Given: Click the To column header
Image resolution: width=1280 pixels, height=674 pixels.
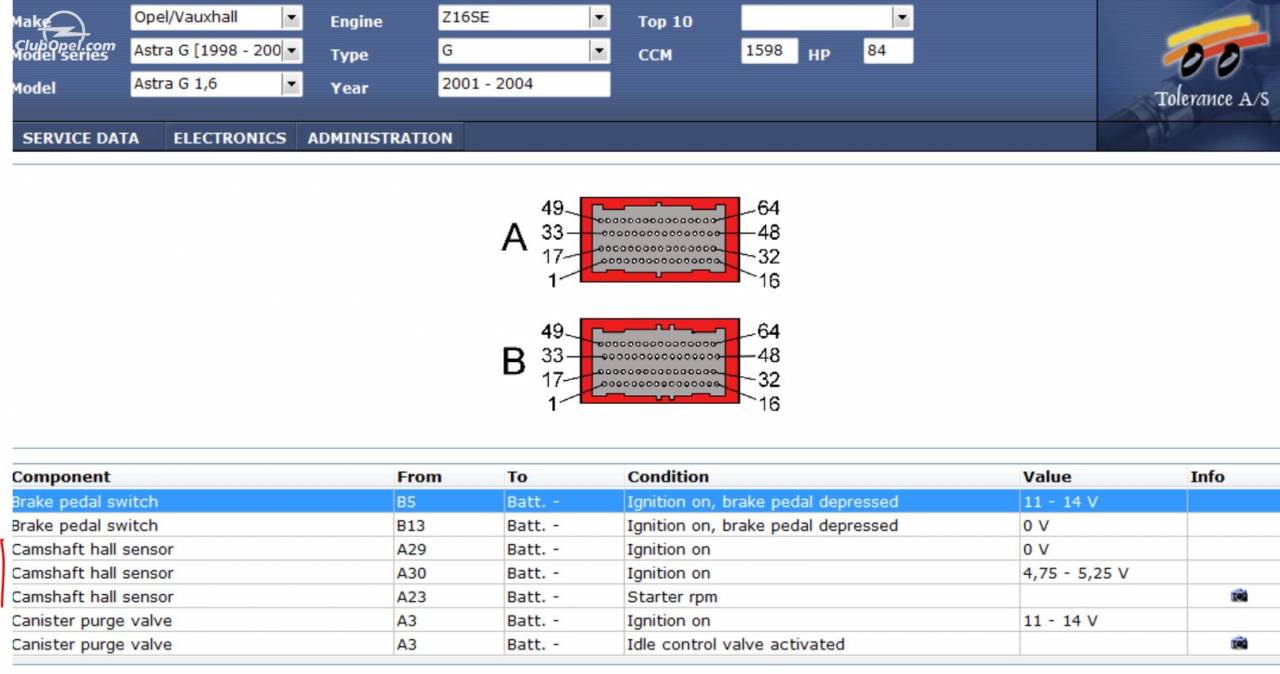Looking at the screenshot, I should click(517, 477).
